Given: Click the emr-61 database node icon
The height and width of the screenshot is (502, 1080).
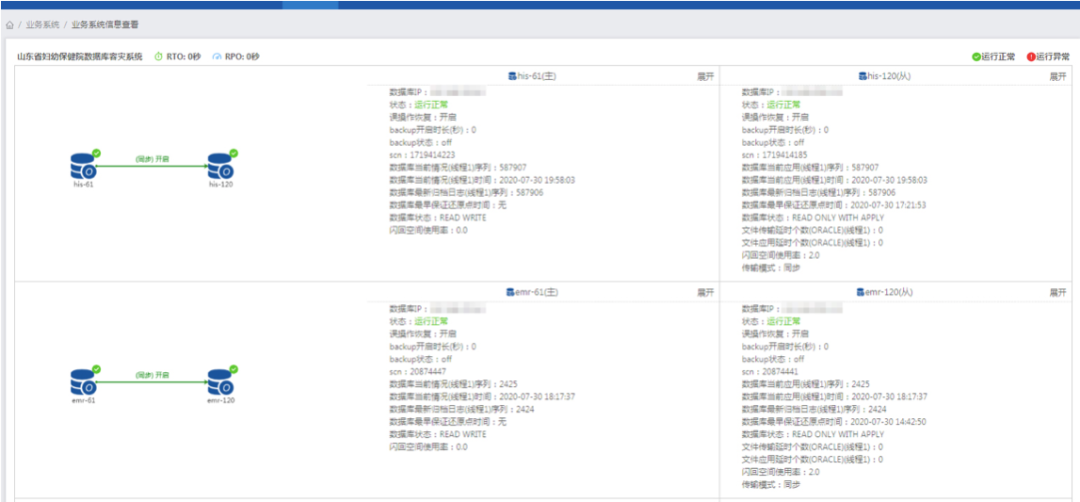Looking at the screenshot, I should [x=82, y=381].
